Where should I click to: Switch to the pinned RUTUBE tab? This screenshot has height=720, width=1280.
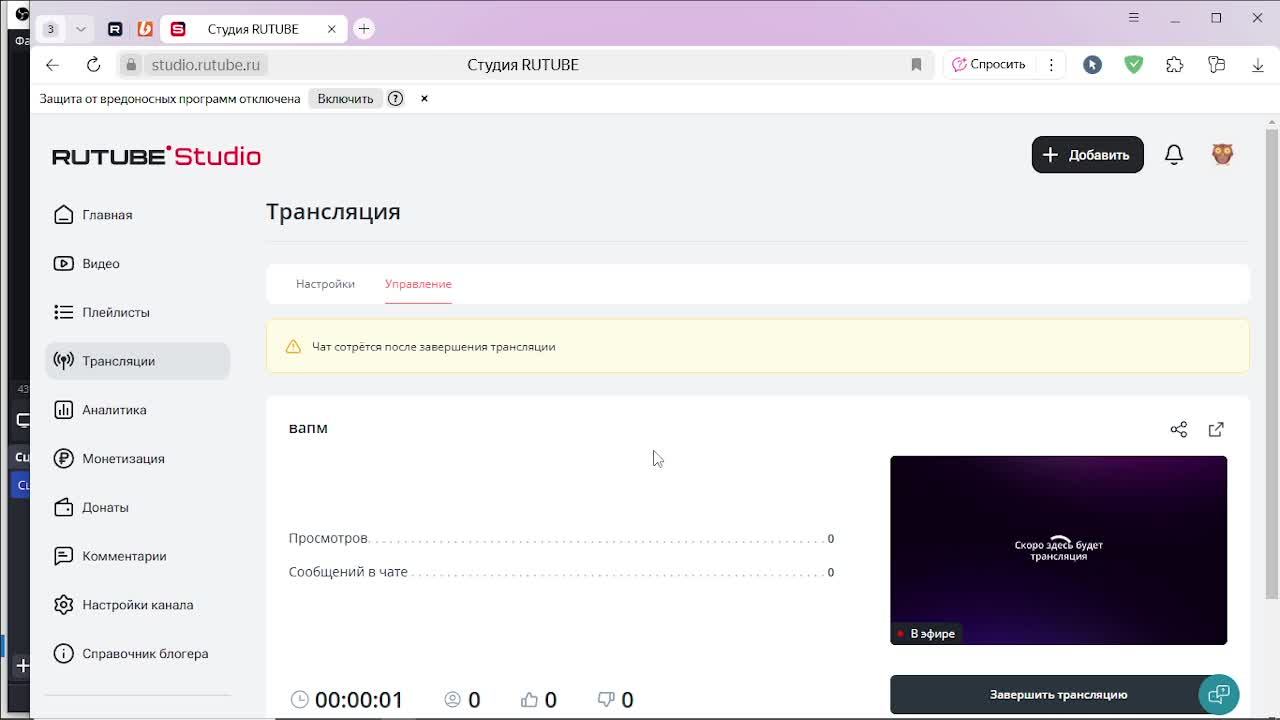click(115, 29)
